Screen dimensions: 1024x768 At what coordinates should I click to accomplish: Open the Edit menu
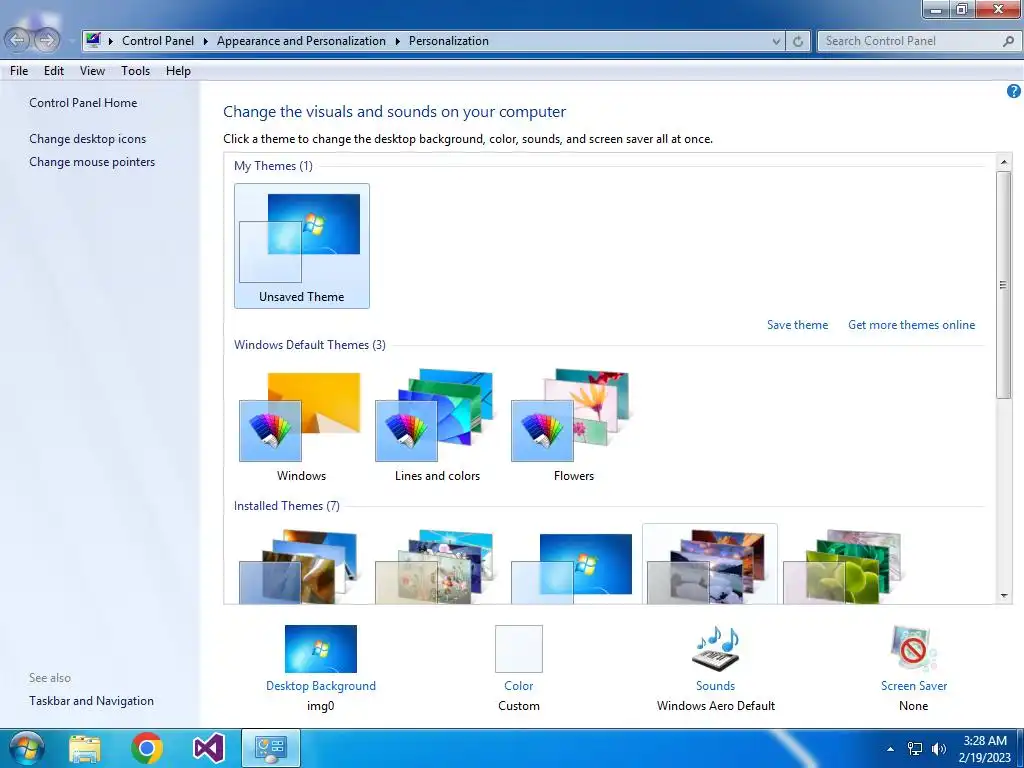[54, 71]
